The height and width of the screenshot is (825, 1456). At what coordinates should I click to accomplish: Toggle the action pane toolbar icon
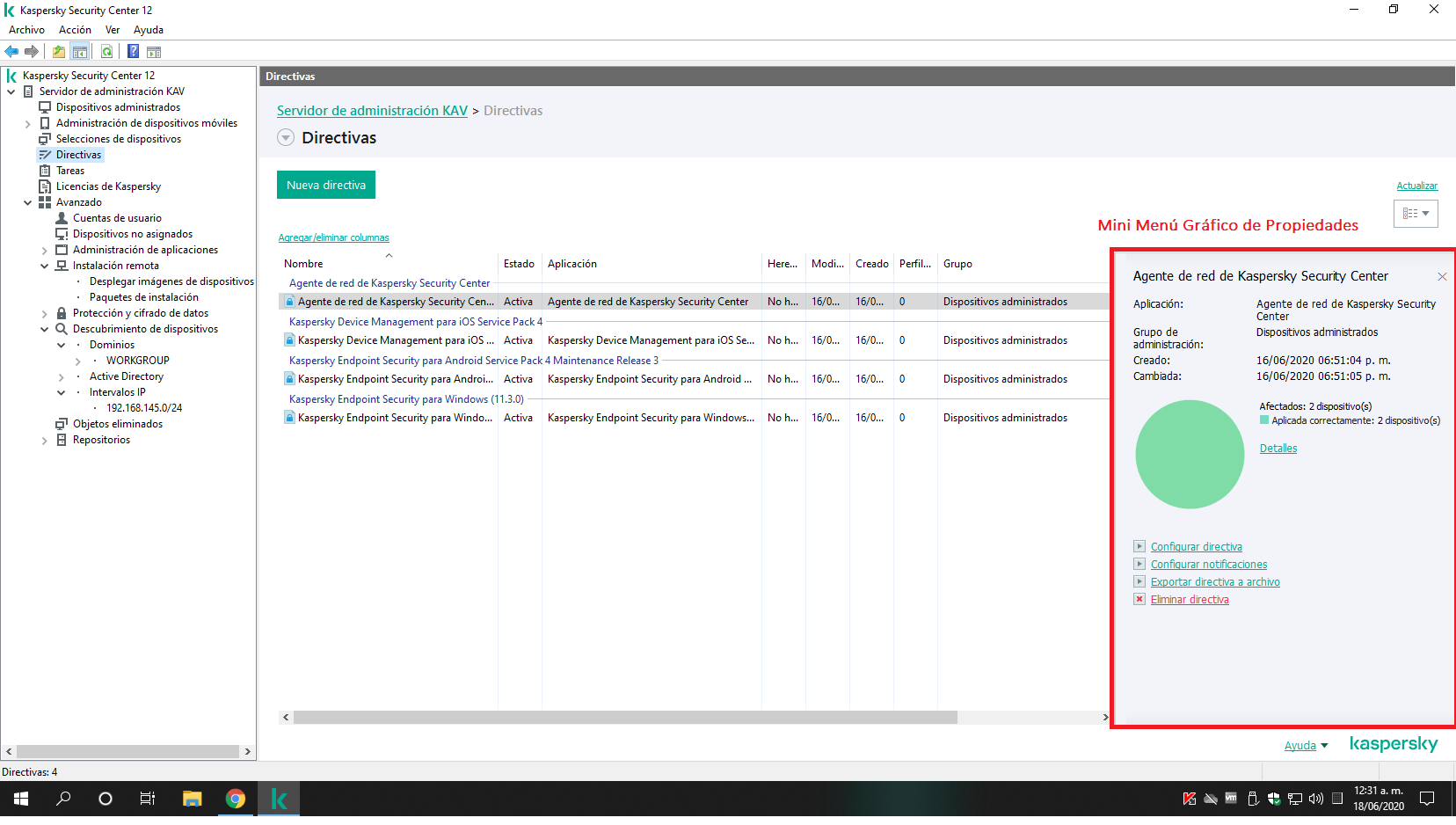coord(154,51)
